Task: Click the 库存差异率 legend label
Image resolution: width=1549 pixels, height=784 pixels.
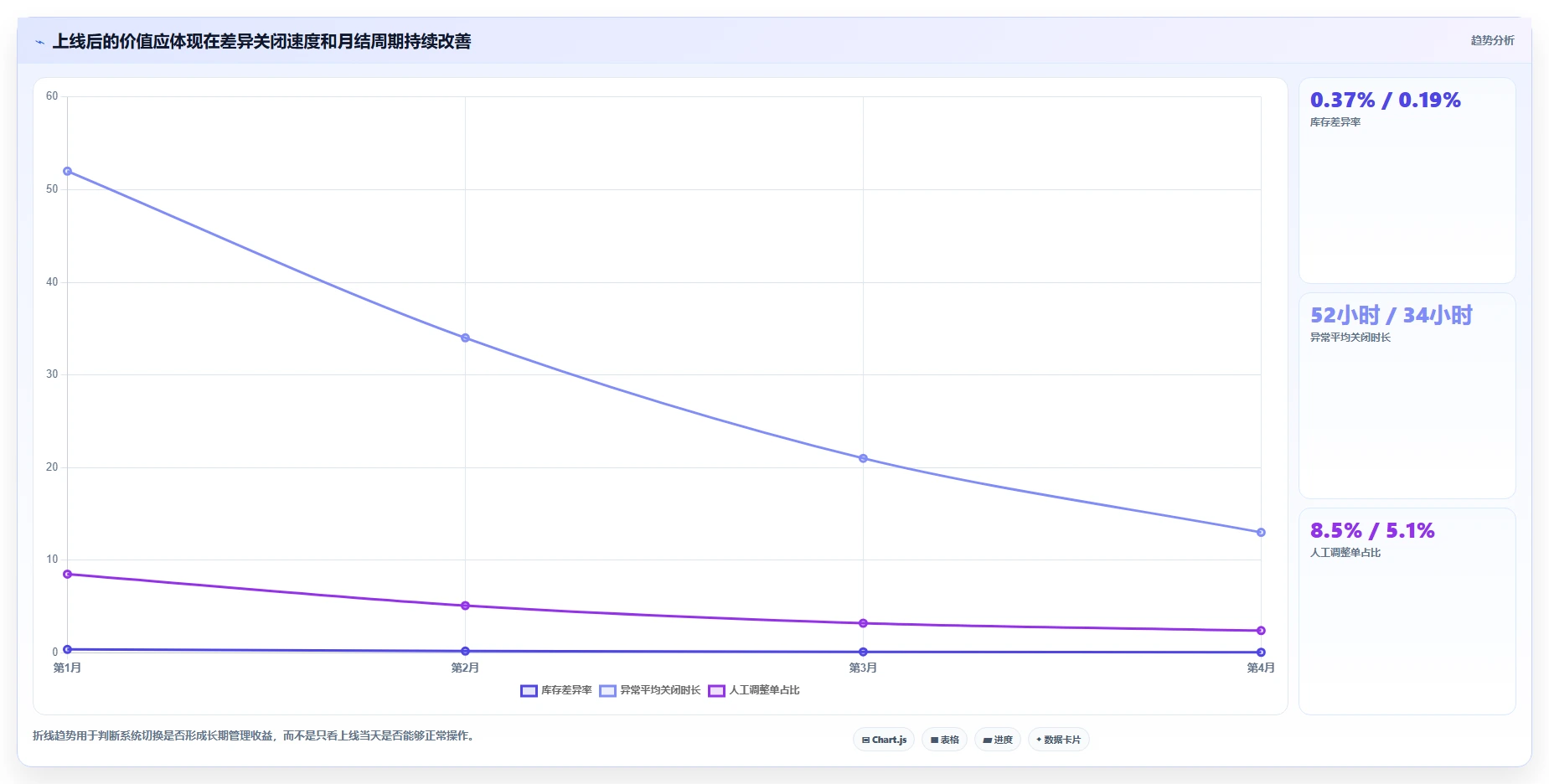Action: click(566, 690)
